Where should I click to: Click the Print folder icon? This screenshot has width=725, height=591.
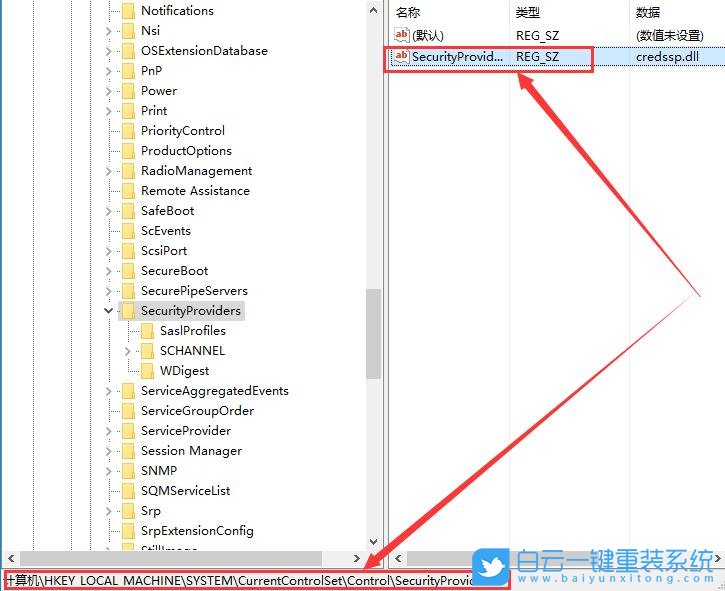click(128, 111)
